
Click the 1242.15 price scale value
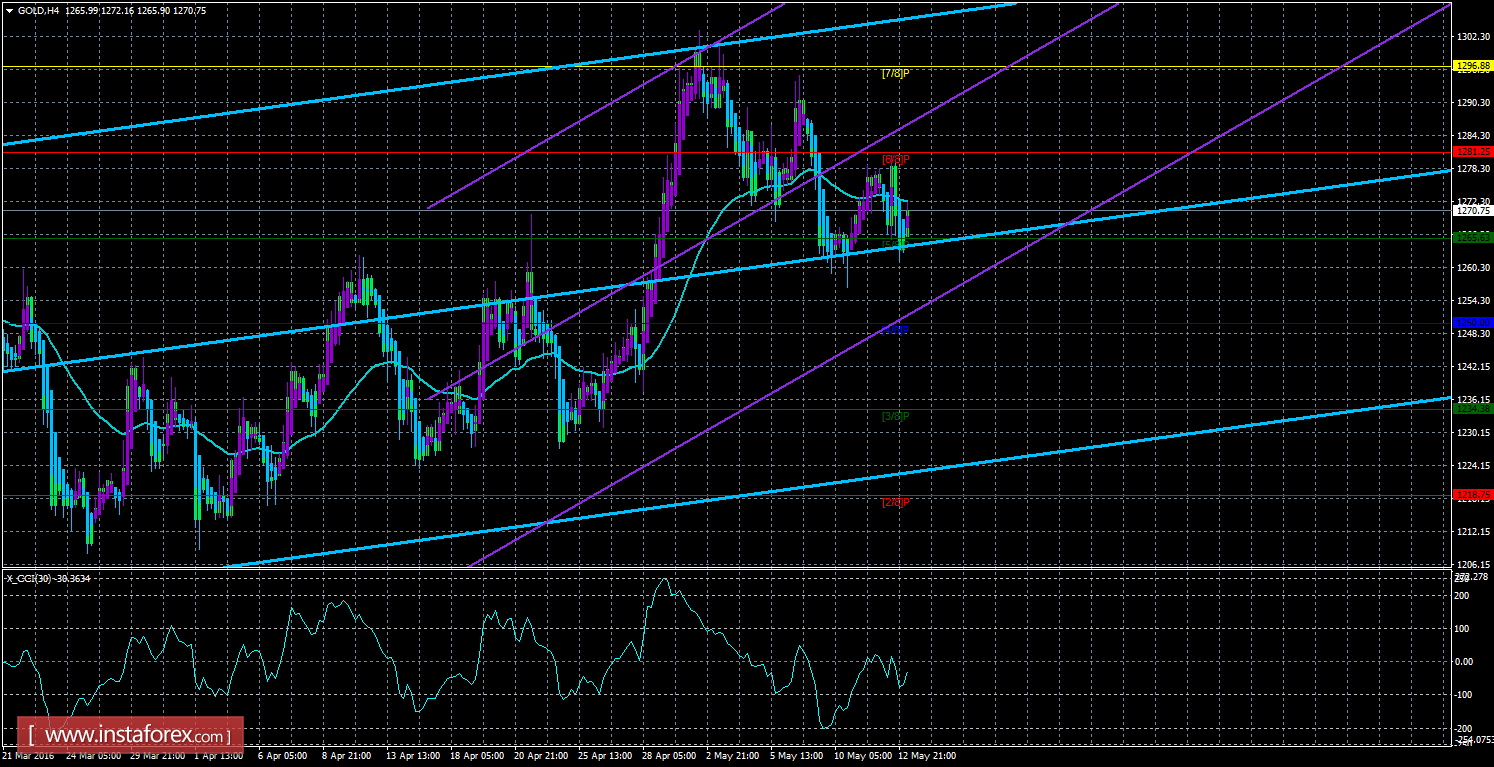coord(1474,367)
